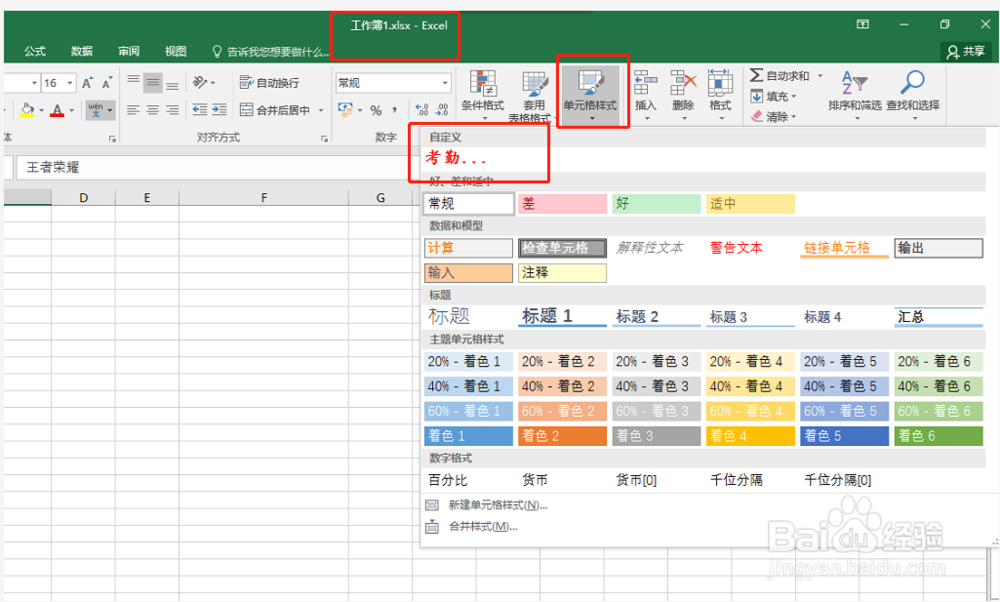Toggle middle align for cell text
Viewport: 1000px width, 602px height.
pos(152,82)
